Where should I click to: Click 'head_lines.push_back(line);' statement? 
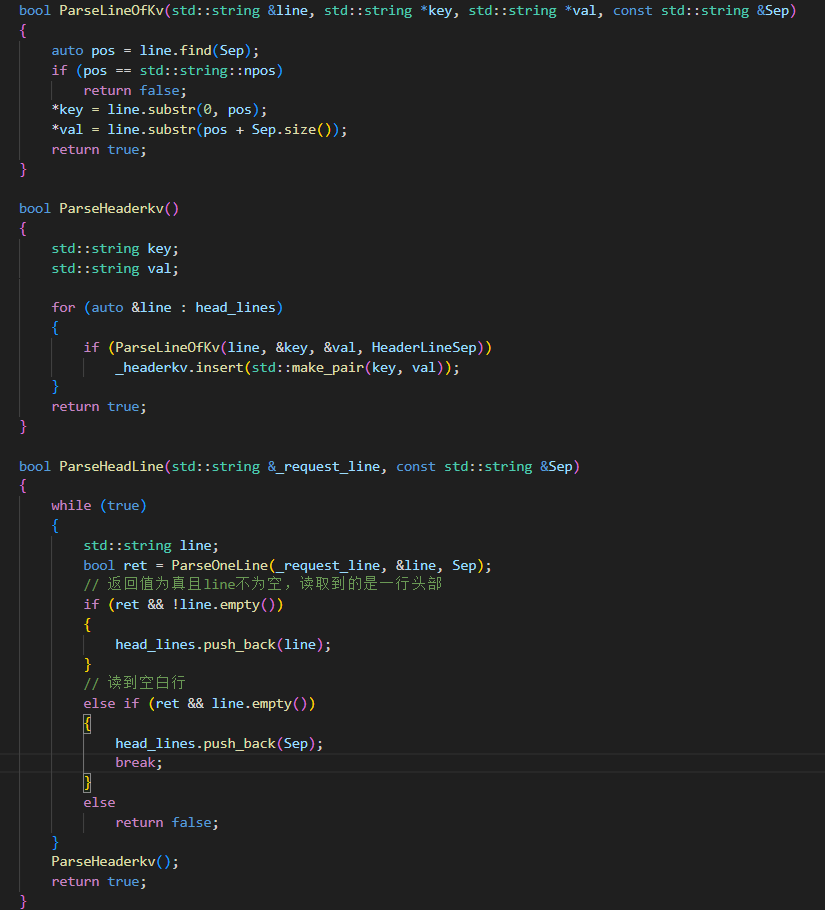(223, 644)
